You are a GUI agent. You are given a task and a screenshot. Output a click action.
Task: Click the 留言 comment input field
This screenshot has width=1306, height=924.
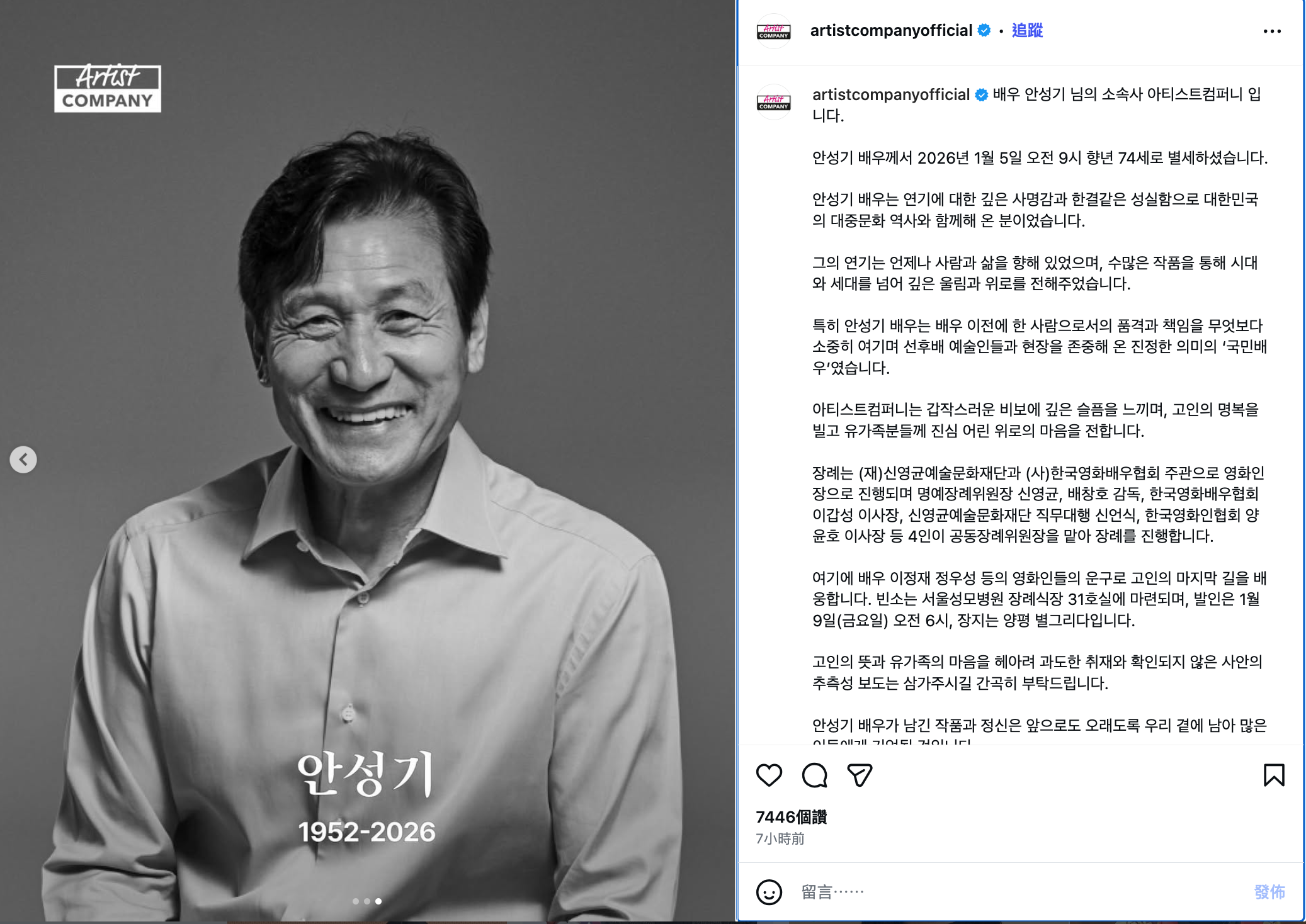1020,892
